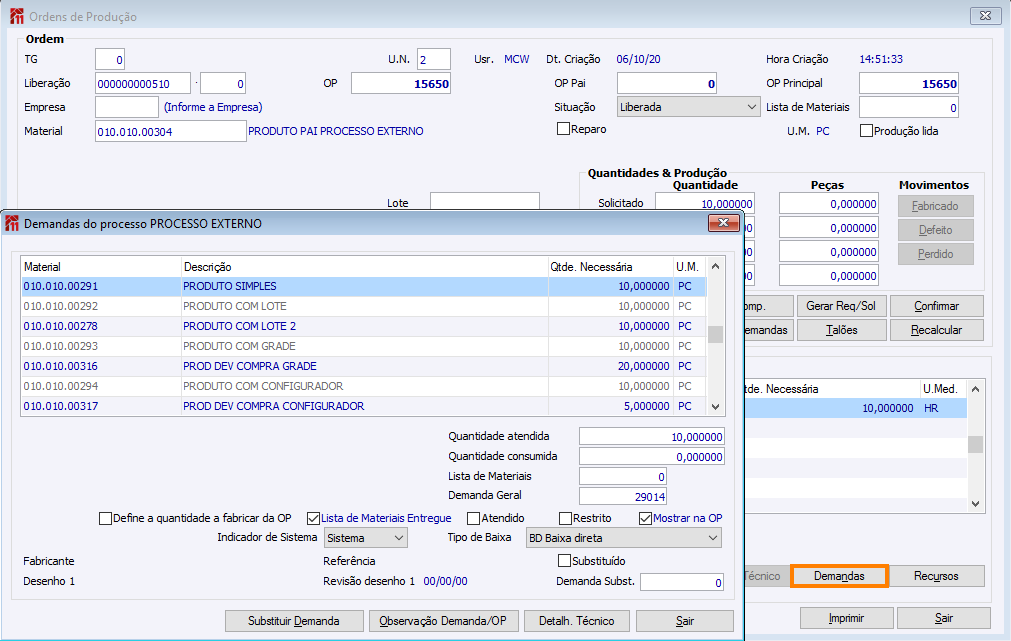Select the PROD DEV COMPRA GRADE row
Screen dimensions: 1011x641
(240, 366)
